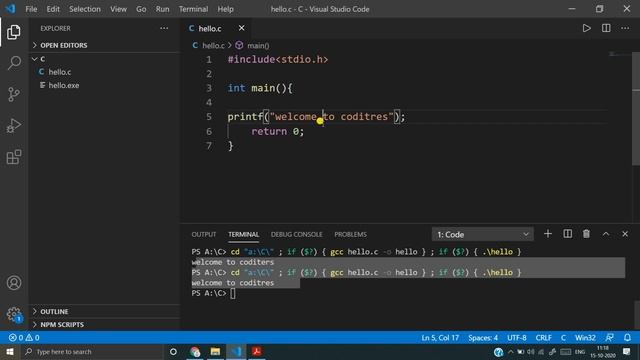Open the Manage gear icon
The width and height of the screenshot is (640, 360).
pos(14,314)
